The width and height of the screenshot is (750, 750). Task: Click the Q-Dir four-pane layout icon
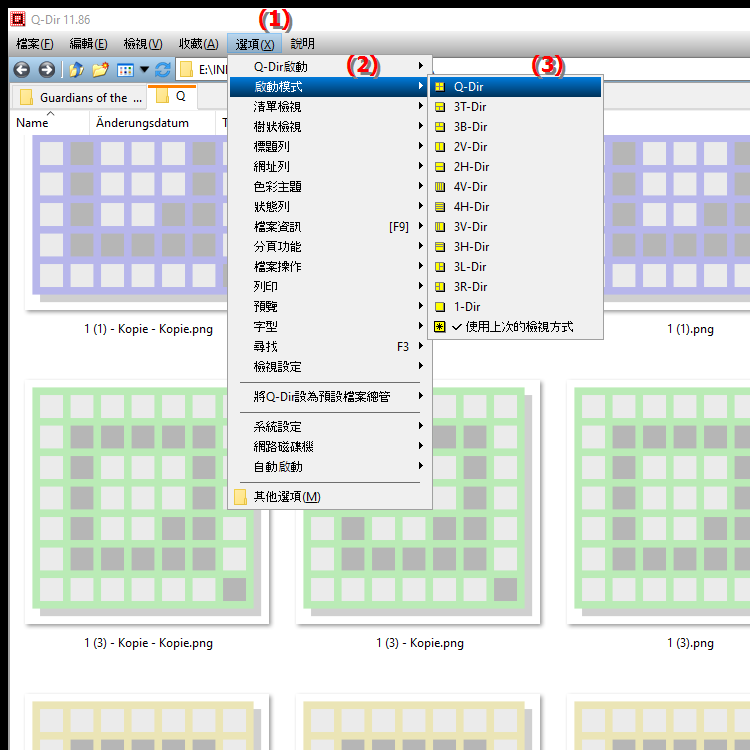point(440,87)
